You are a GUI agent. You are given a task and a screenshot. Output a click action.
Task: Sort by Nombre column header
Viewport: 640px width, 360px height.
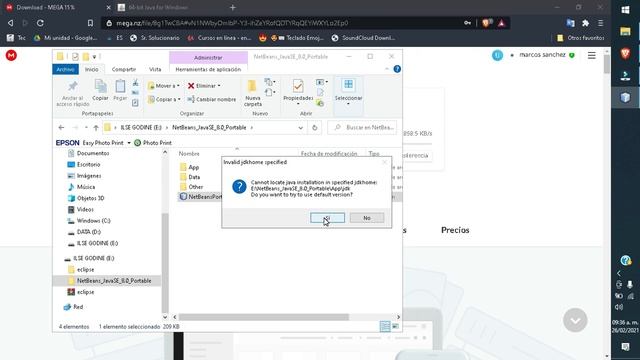tap(189, 154)
